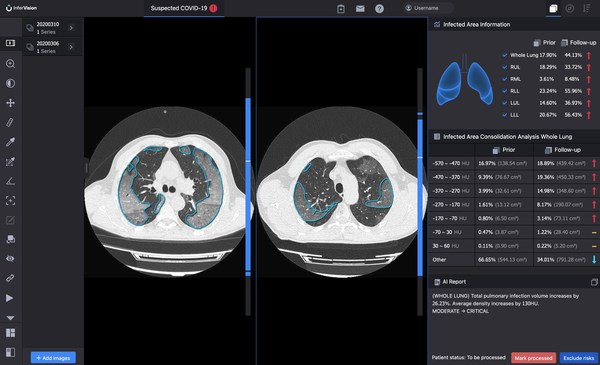Viewport: 600px width, 365px height.
Task: Open the help question mark icon
Action: (x=379, y=8)
